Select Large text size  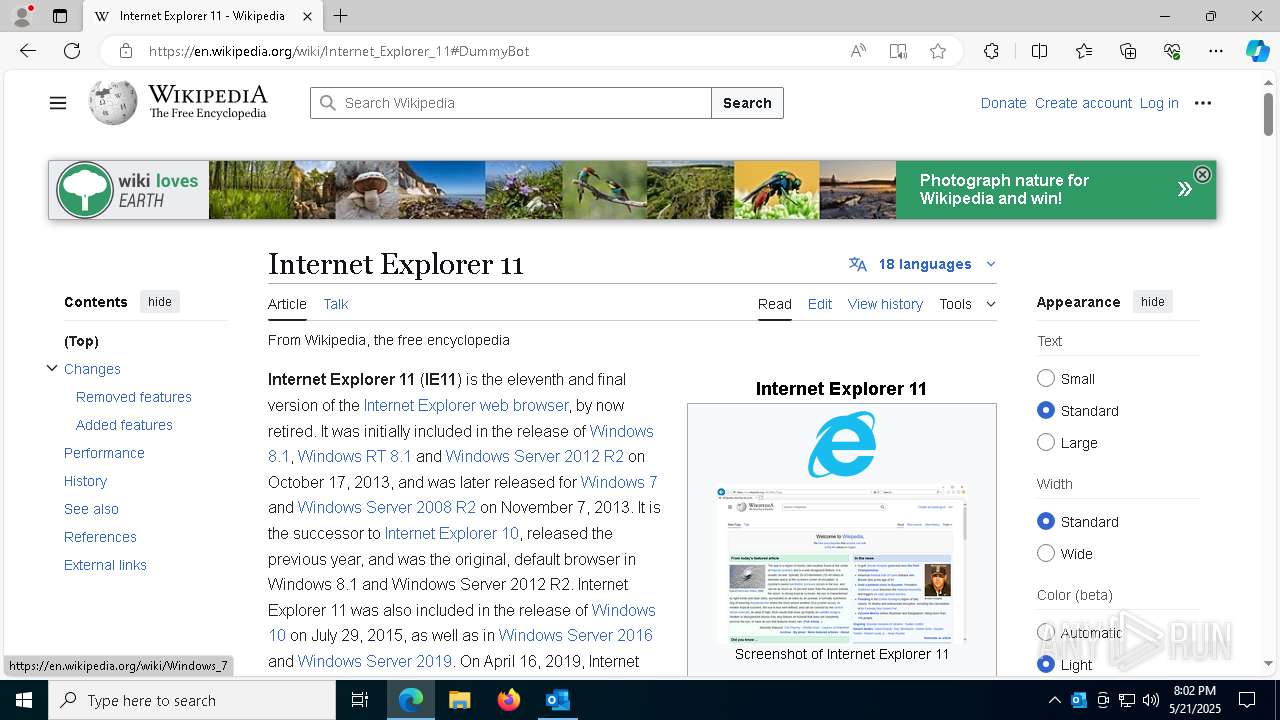click(1046, 442)
